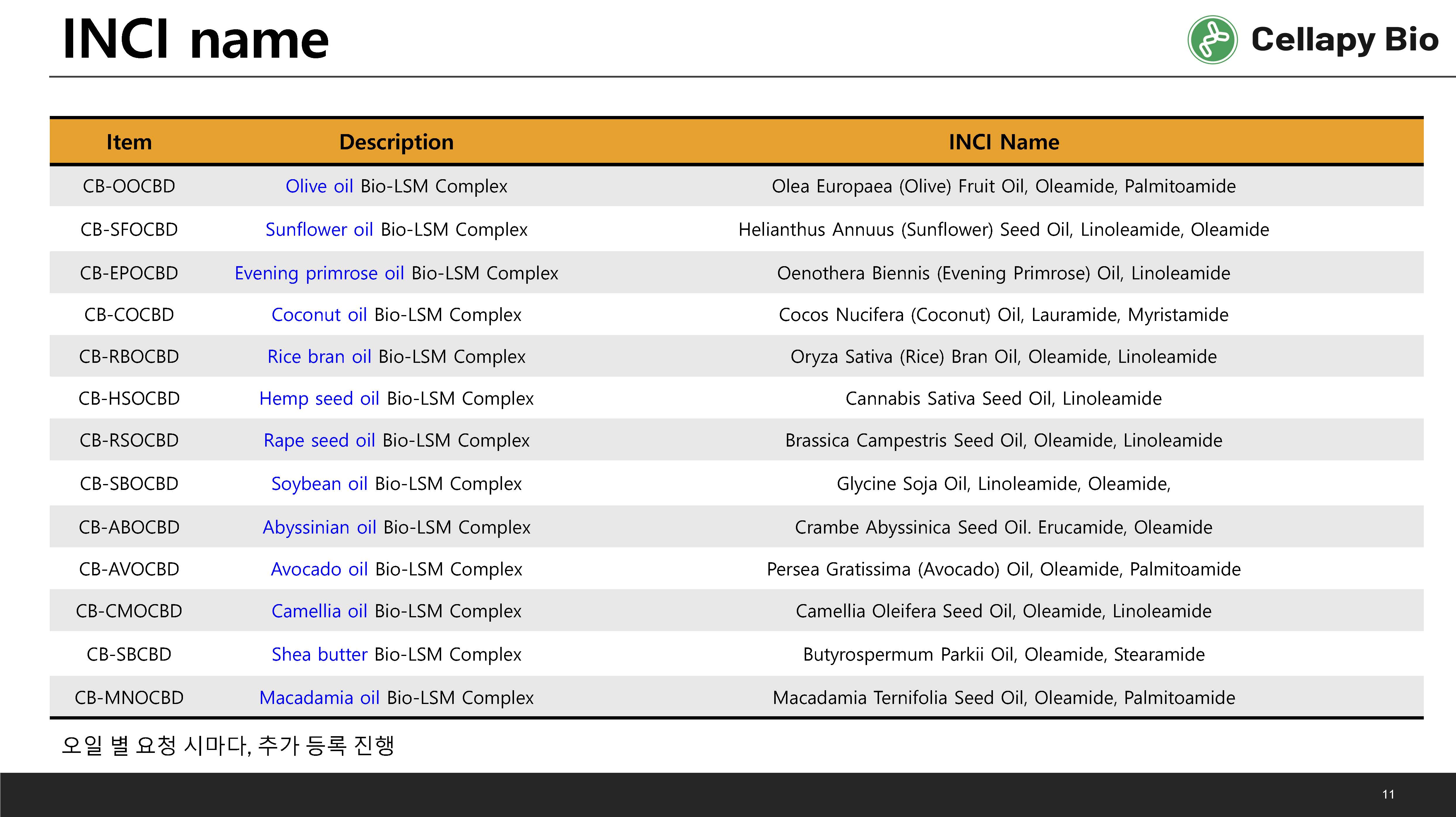Open the Abyssinian oil blue link
Image resolution: width=1456 pixels, height=817 pixels.
319,527
